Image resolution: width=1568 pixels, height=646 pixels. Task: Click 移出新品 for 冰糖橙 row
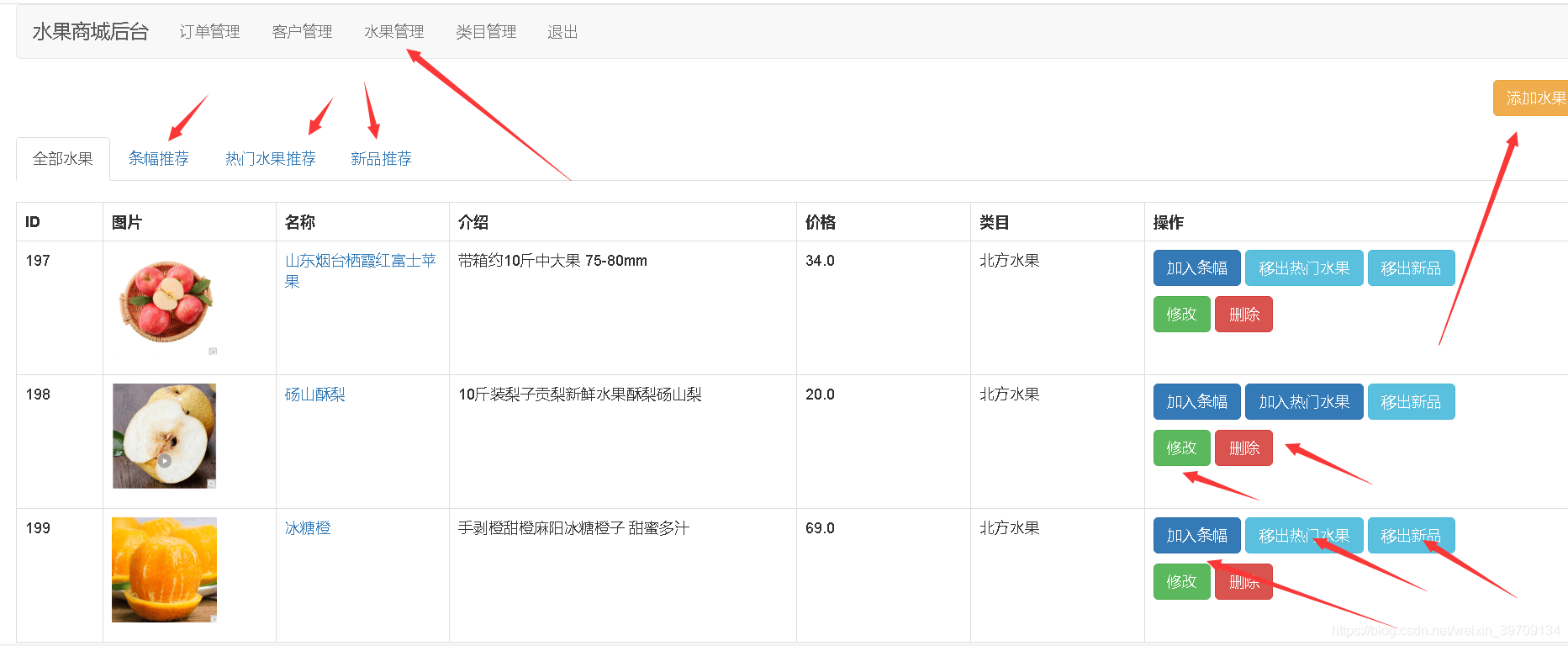pyautogui.click(x=1410, y=536)
